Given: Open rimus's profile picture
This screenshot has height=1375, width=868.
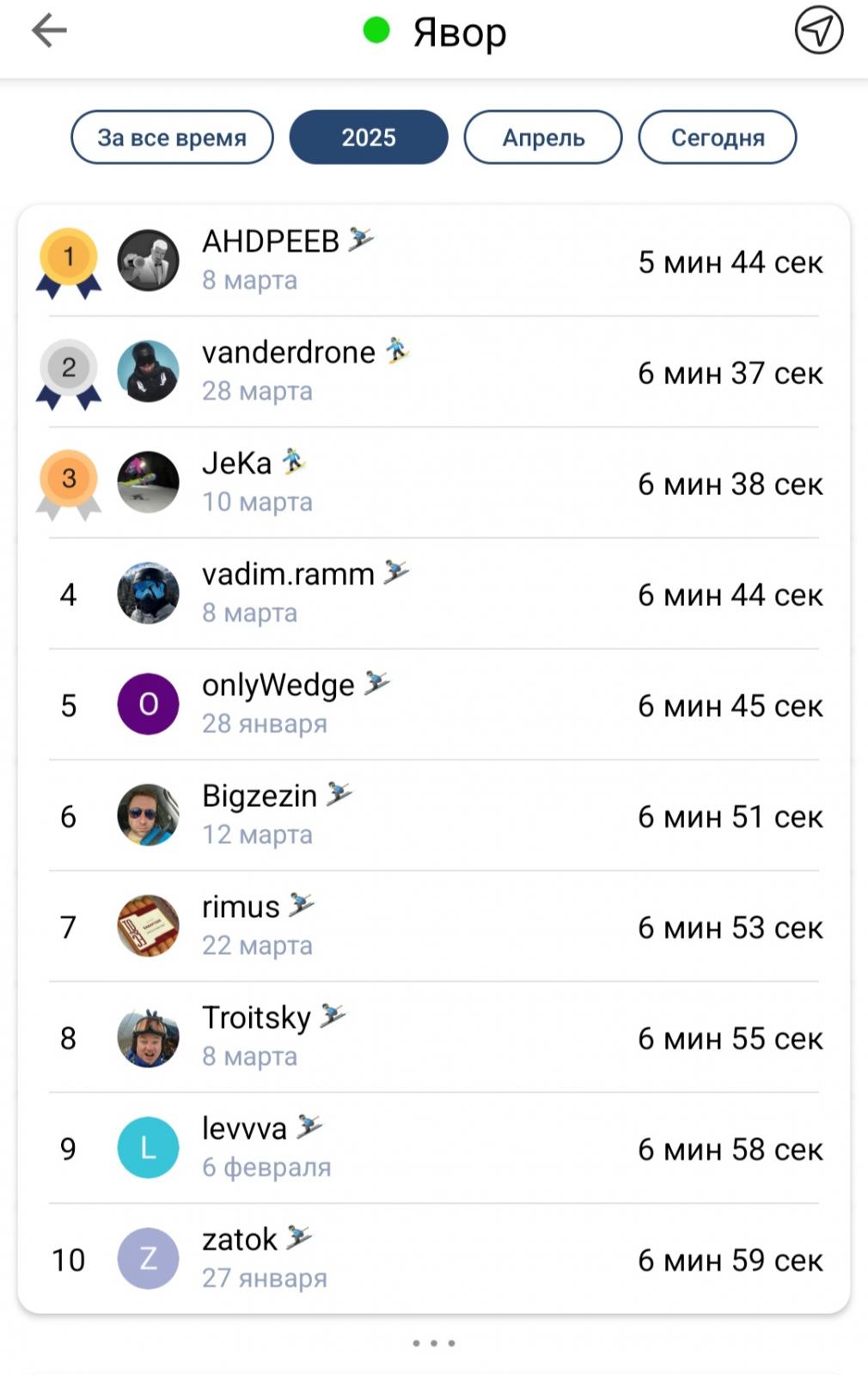Looking at the screenshot, I should (x=148, y=926).
